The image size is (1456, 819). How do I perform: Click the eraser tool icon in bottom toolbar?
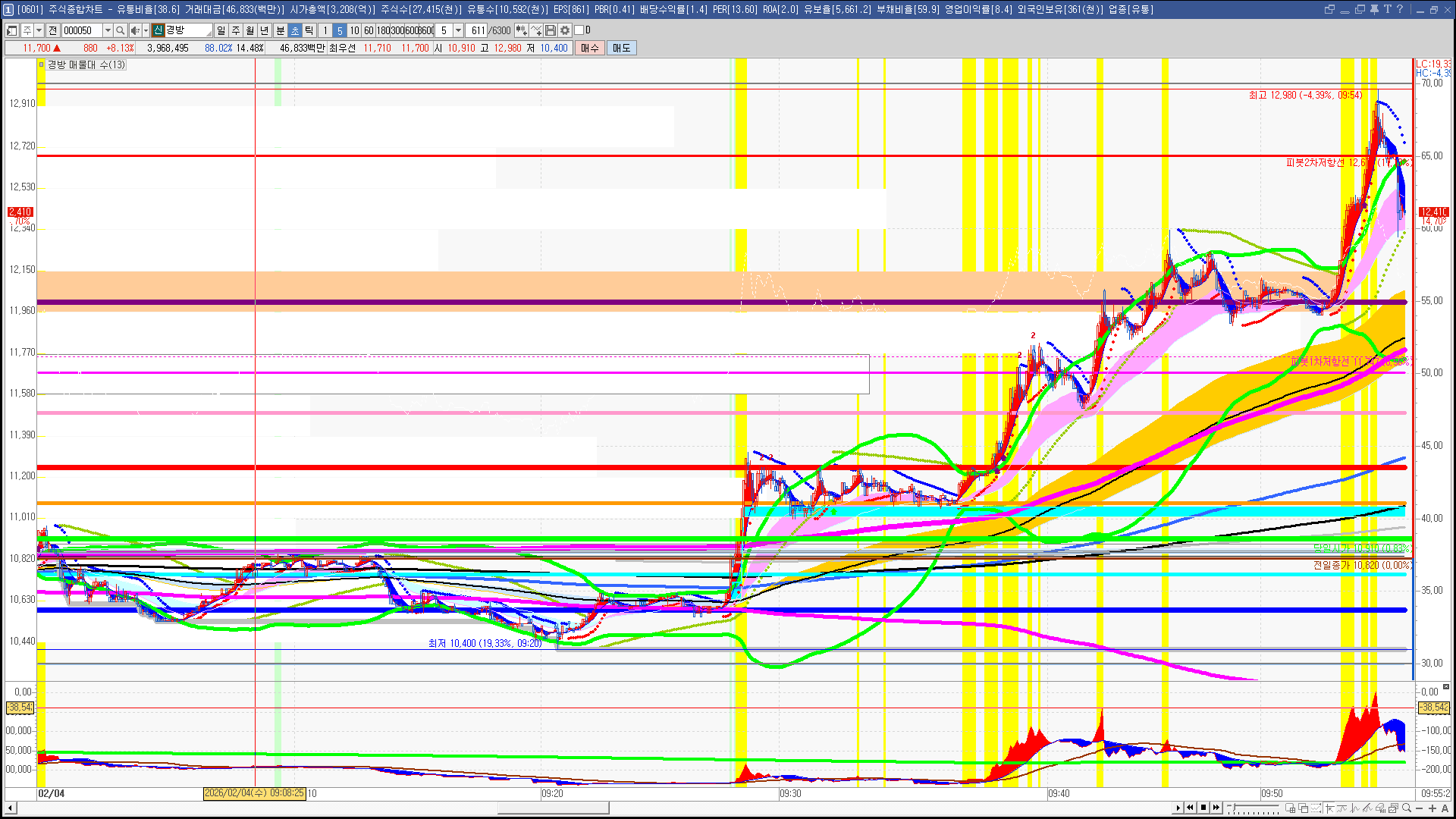[x=1380, y=808]
